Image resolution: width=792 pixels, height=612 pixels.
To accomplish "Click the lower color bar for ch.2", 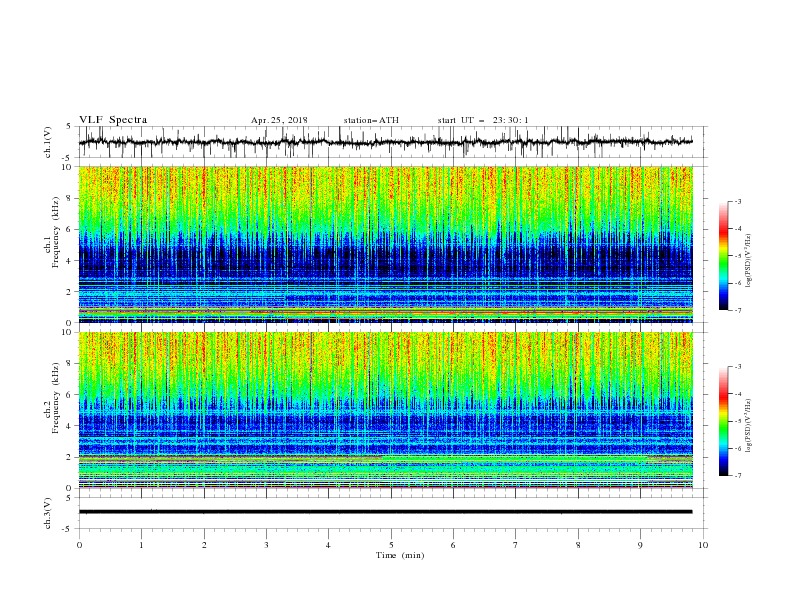I will click(723, 421).
